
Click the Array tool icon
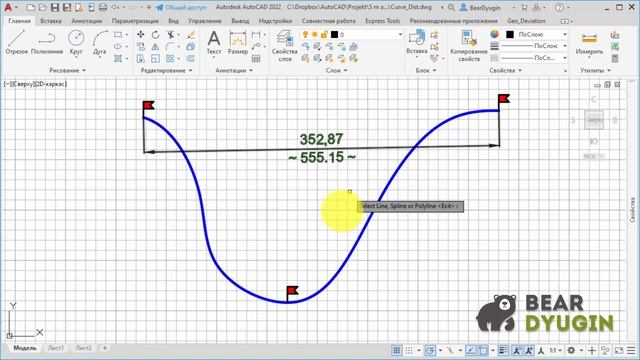[171, 59]
